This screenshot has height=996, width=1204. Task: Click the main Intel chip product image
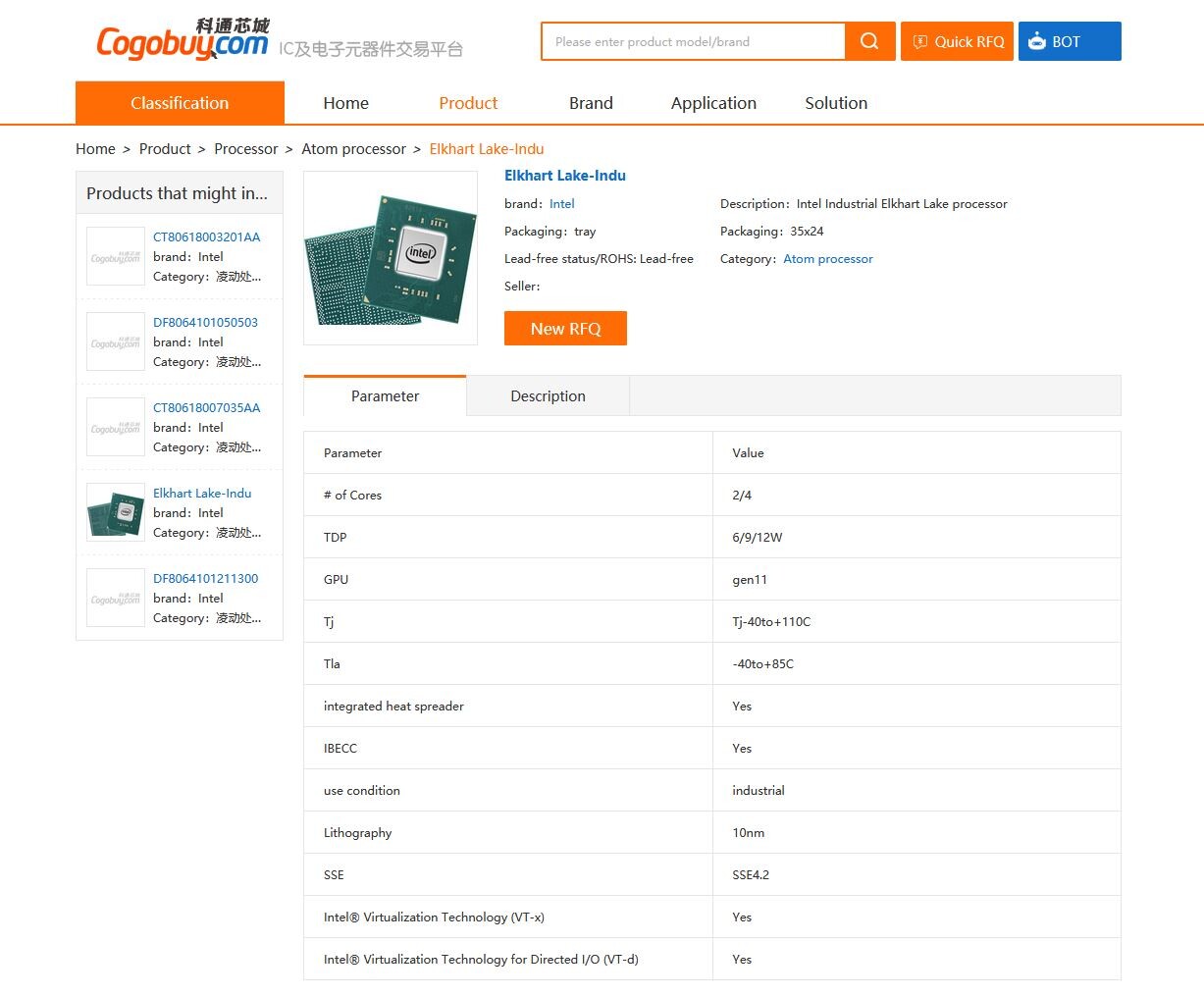391,258
